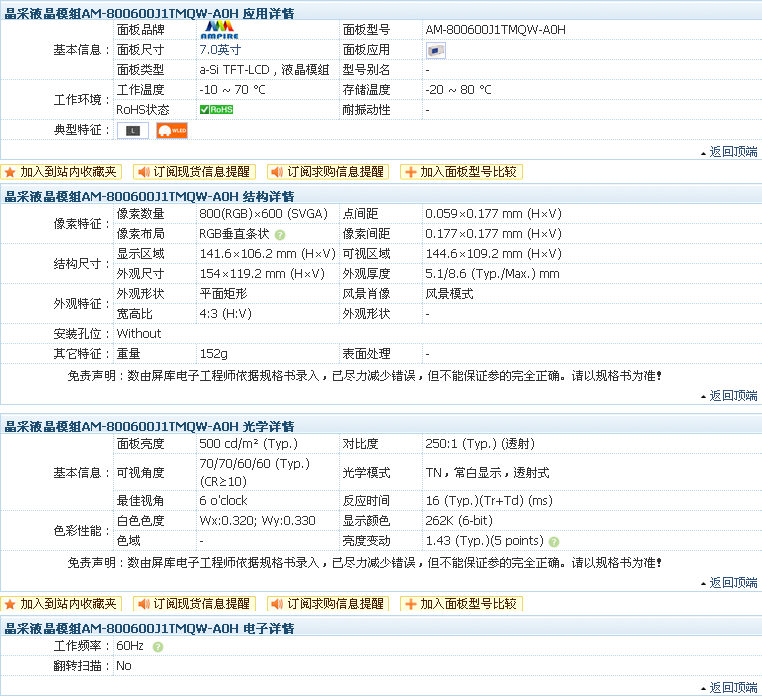Screen dimensions: 762x696
Task: Click the outline size 154×119.2 mm value
Action: (x=262, y=274)
